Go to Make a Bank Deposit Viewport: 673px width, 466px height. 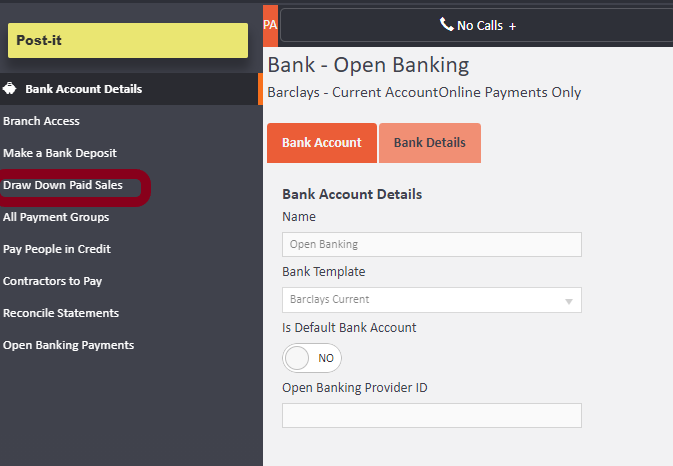pos(60,153)
